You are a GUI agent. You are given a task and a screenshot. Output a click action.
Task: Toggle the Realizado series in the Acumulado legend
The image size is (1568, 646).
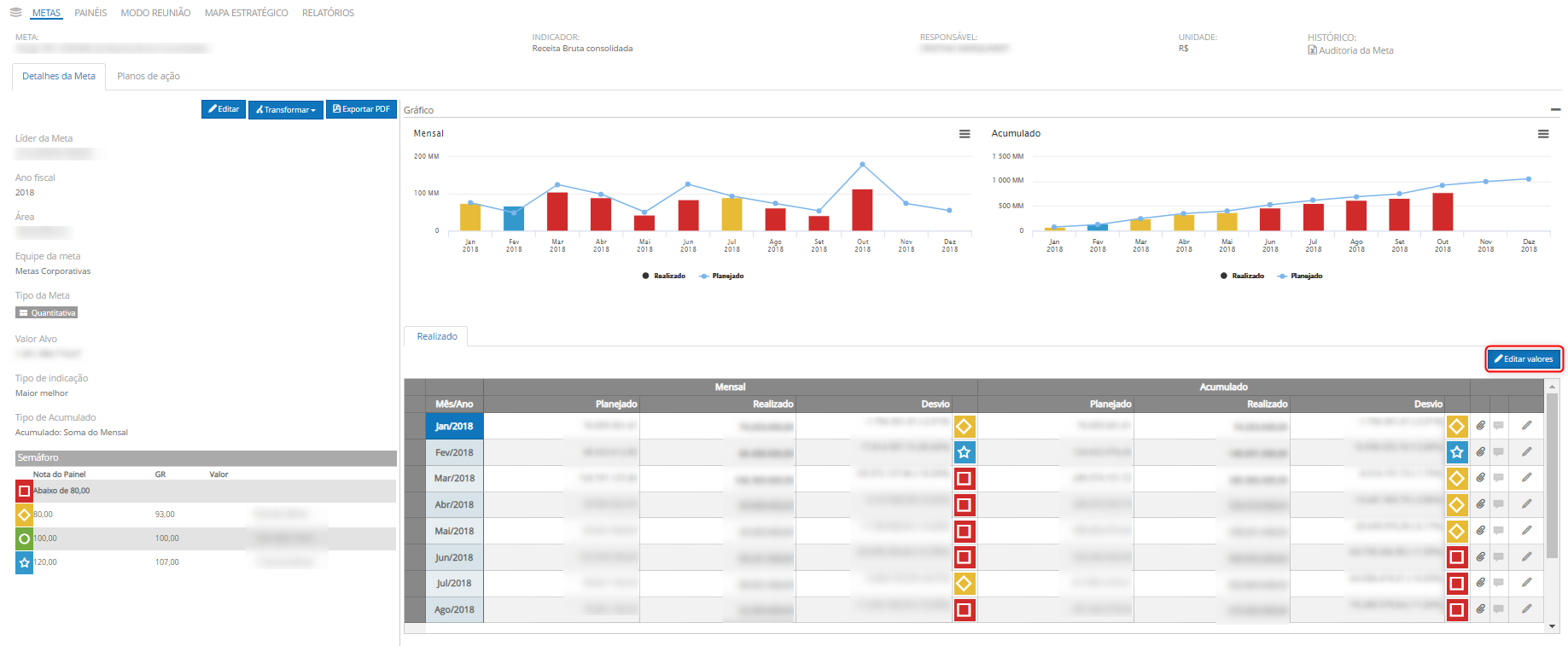click(1242, 276)
